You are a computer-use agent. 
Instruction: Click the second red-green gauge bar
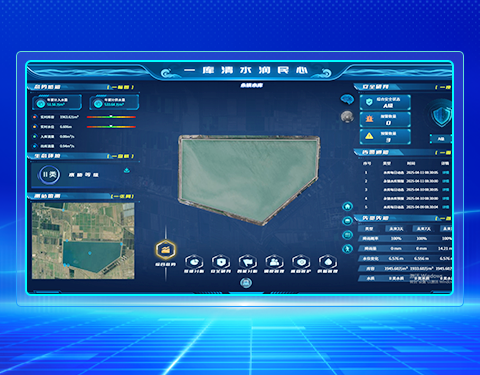point(111,126)
